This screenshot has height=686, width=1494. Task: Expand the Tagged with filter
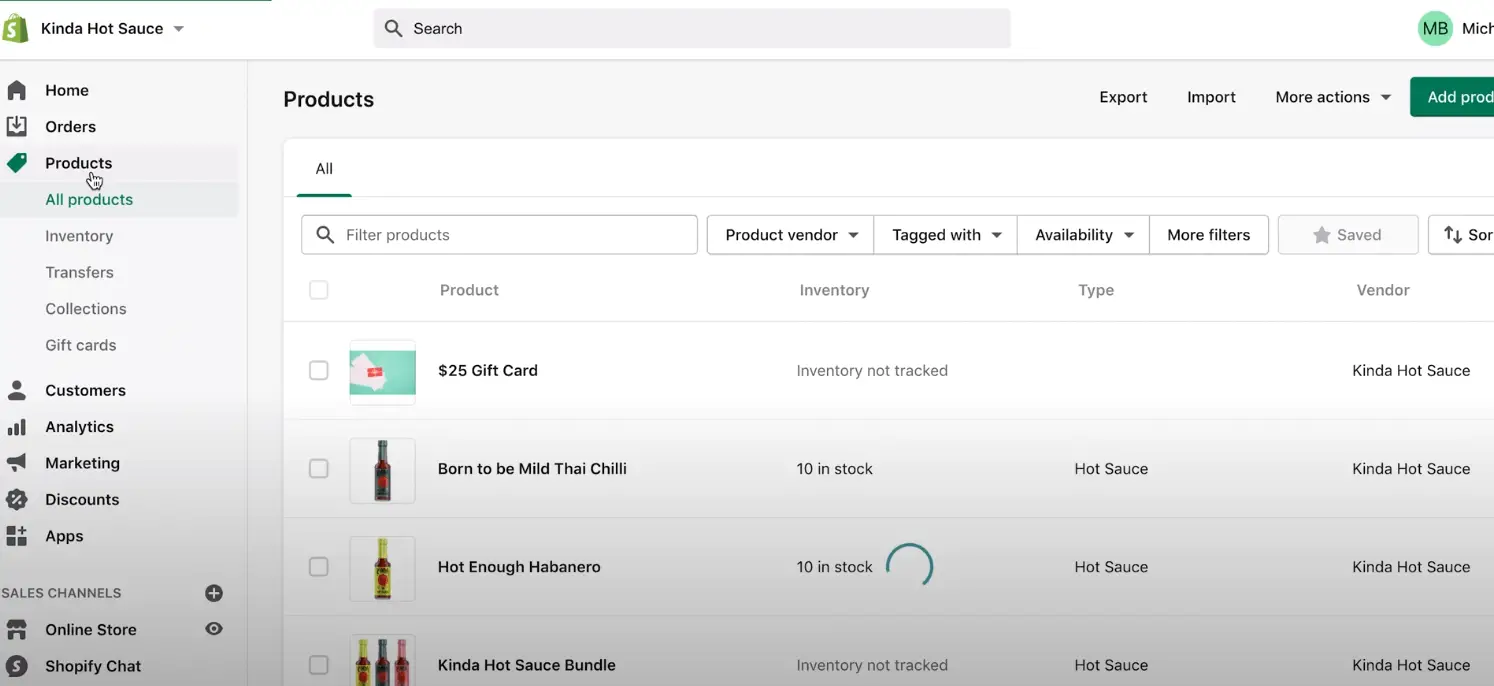tap(946, 235)
